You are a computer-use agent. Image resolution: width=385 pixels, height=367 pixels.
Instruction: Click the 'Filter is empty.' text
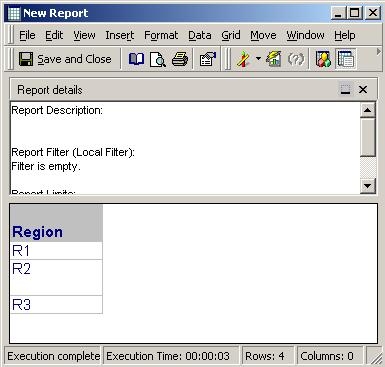[x=46, y=166]
